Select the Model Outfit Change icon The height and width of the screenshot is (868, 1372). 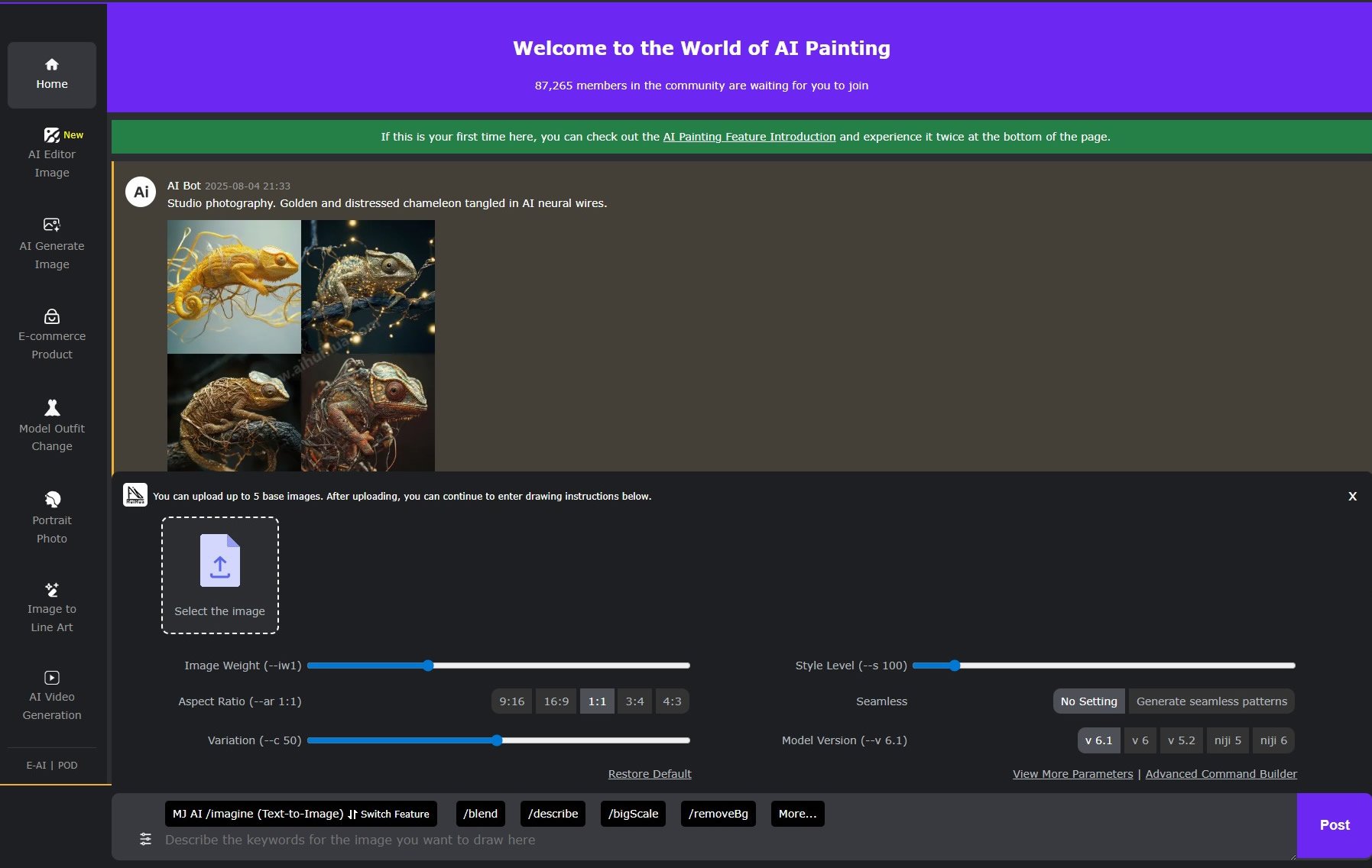click(x=52, y=408)
